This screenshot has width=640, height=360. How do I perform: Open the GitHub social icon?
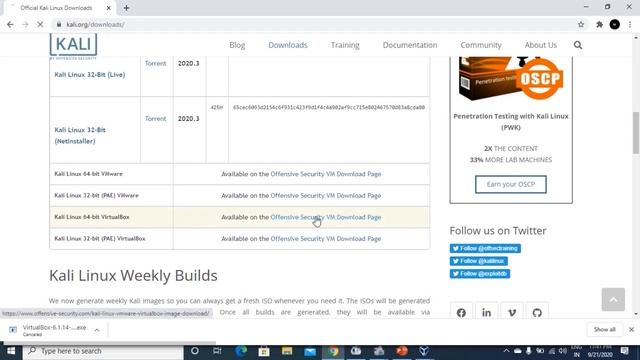(537, 313)
